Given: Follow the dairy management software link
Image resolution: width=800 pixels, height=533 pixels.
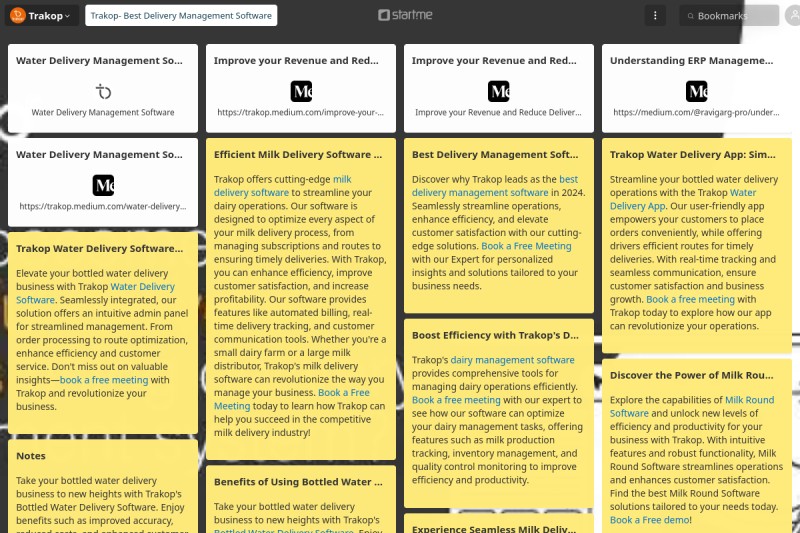Looking at the screenshot, I should [x=512, y=360].
